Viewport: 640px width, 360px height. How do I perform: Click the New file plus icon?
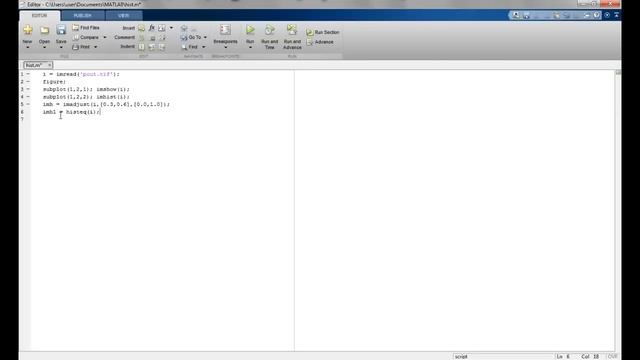point(28,30)
